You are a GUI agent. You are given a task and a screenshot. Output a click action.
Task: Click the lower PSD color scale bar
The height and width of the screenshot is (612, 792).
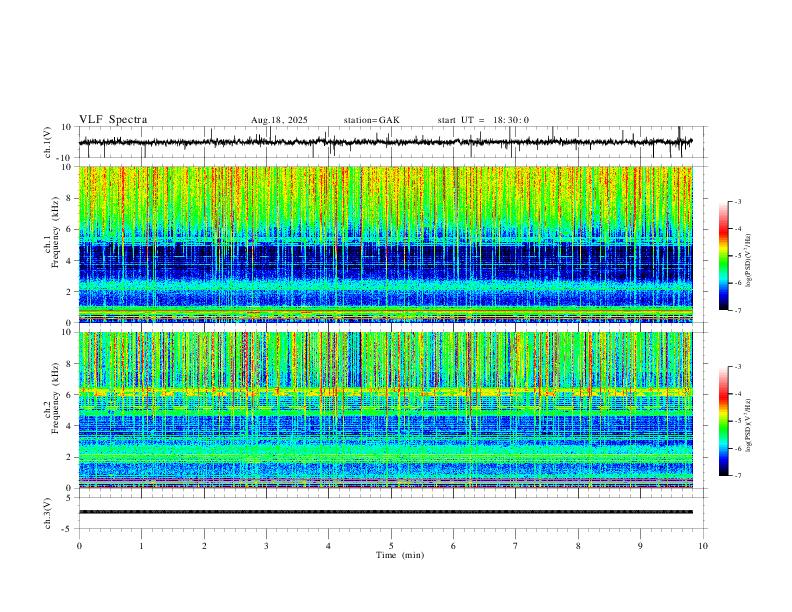click(x=723, y=421)
